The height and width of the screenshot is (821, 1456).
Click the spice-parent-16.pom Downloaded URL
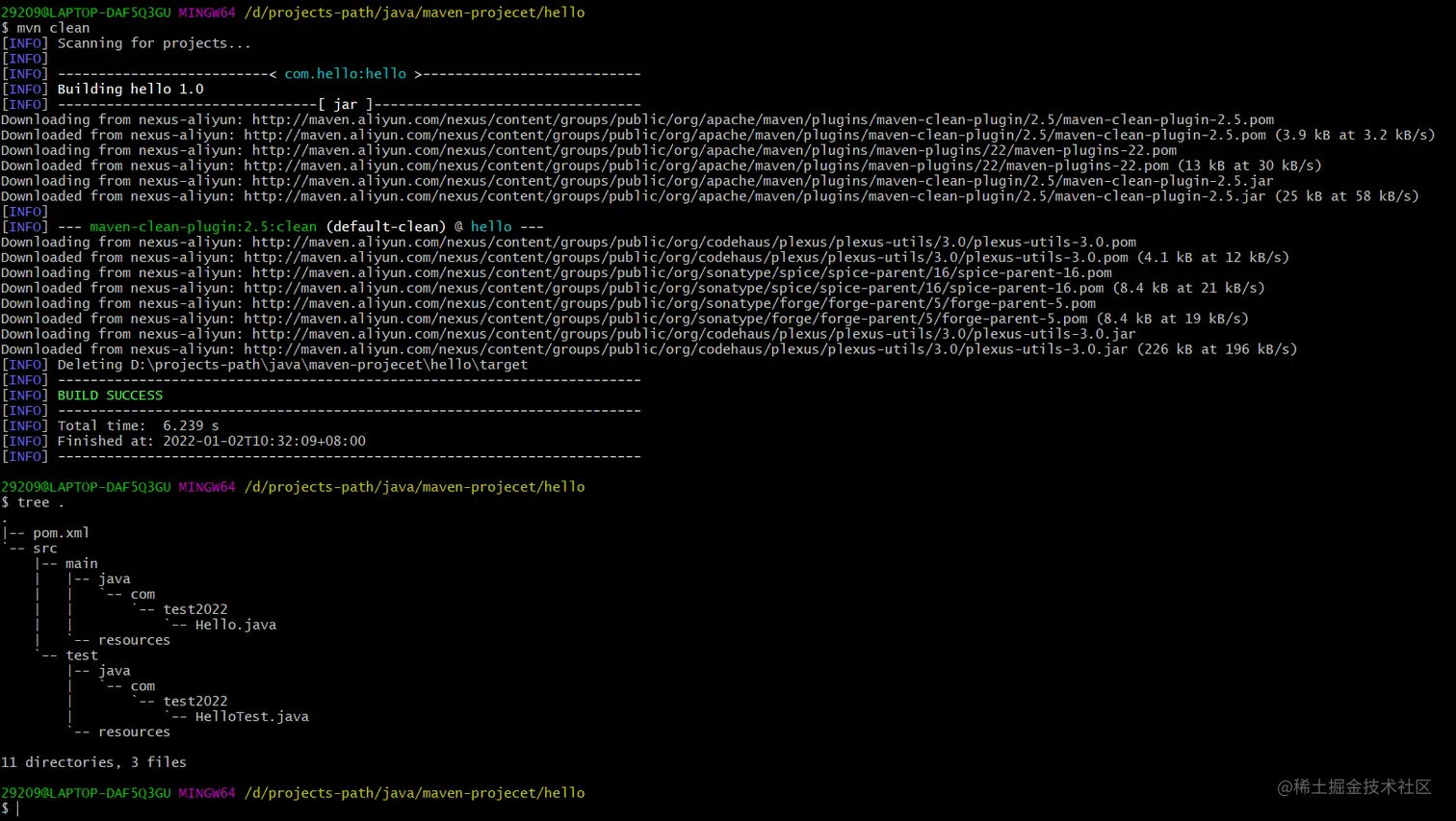coord(674,289)
